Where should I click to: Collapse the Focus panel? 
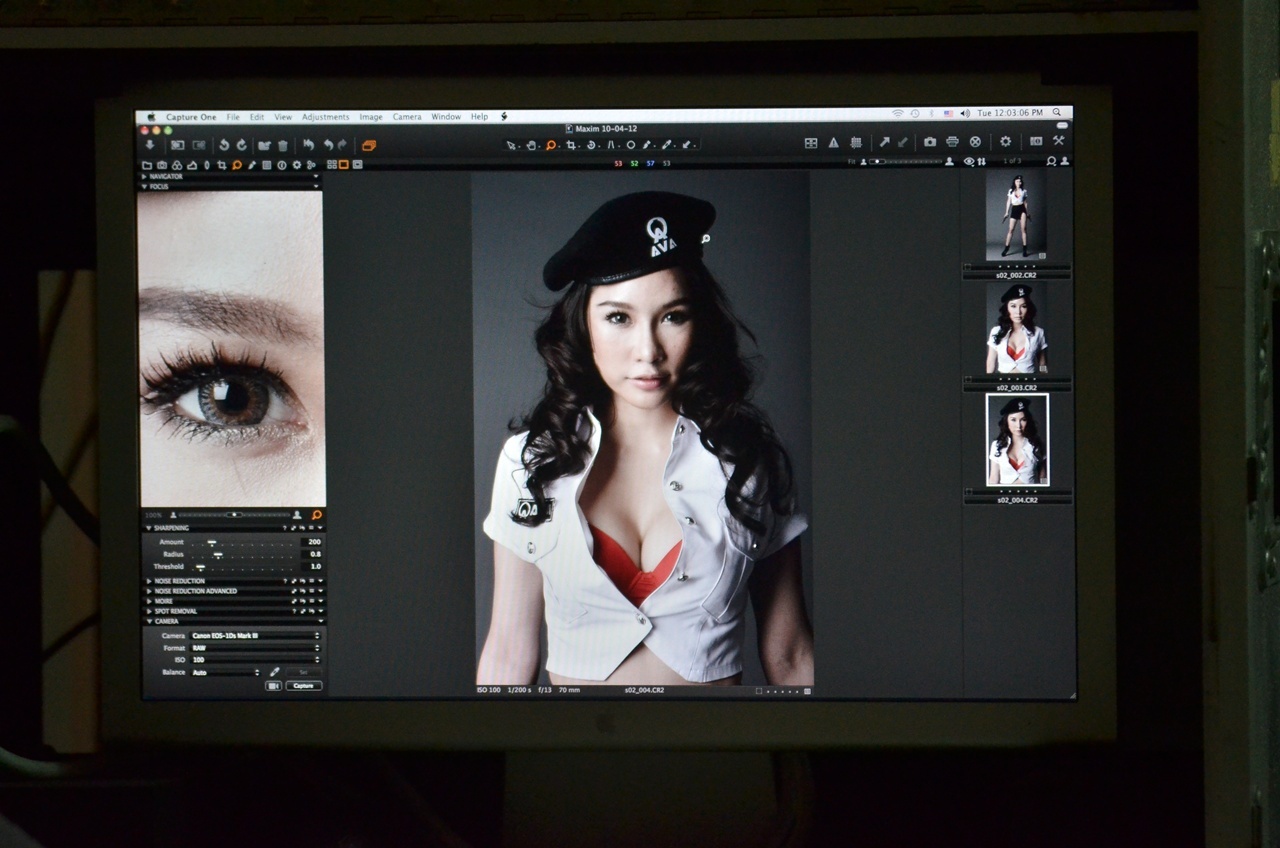[x=143, y=186]
